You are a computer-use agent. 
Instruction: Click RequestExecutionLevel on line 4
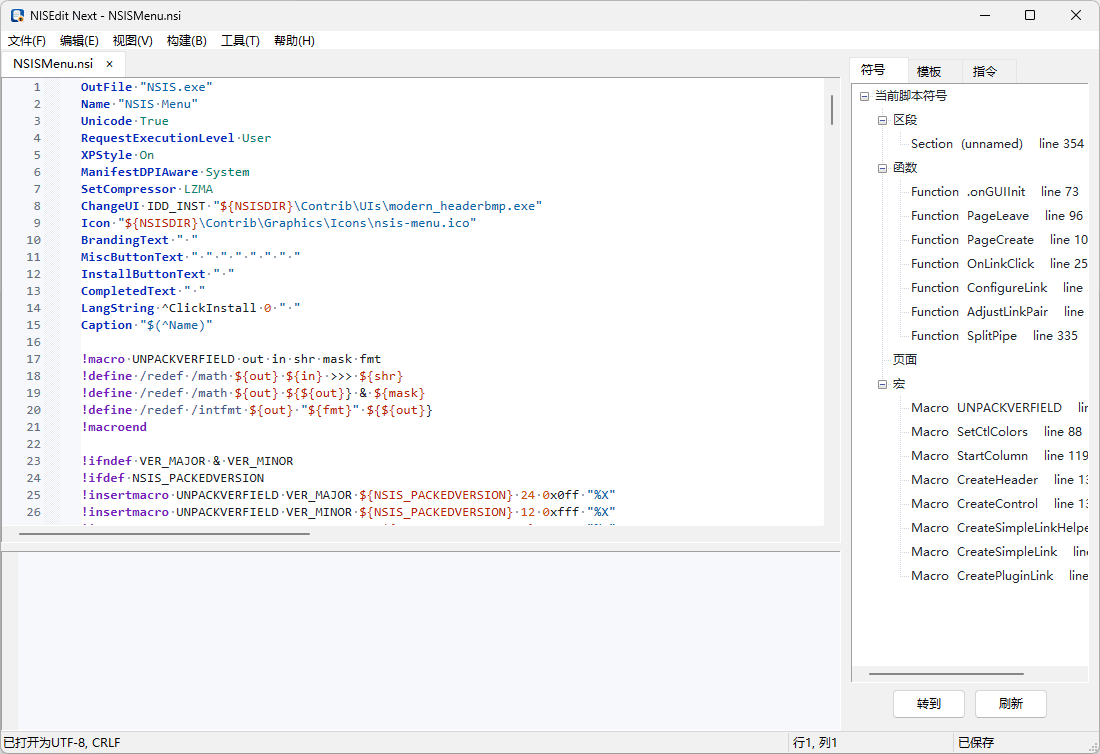tap(157, 138)
